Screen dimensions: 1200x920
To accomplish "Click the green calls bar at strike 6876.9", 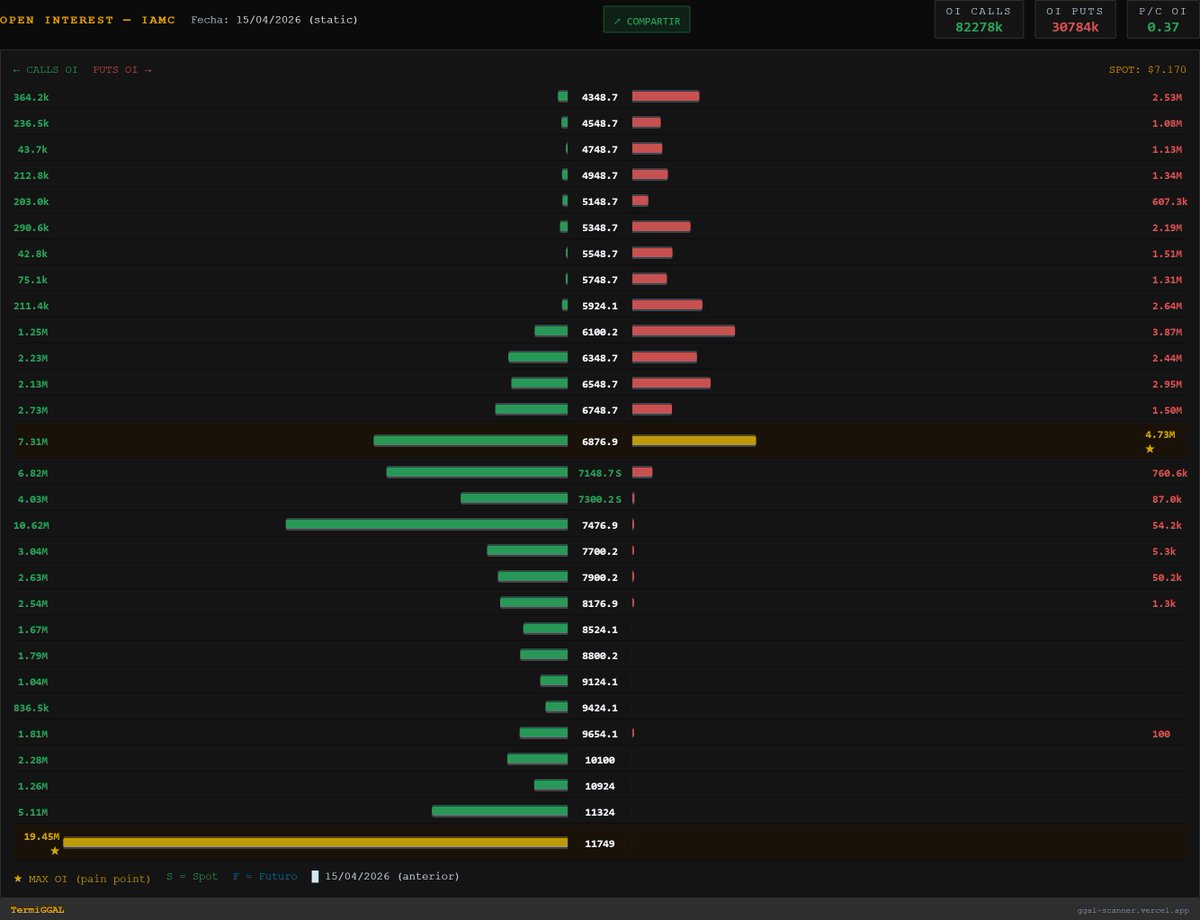I will (x=471, y=440).
